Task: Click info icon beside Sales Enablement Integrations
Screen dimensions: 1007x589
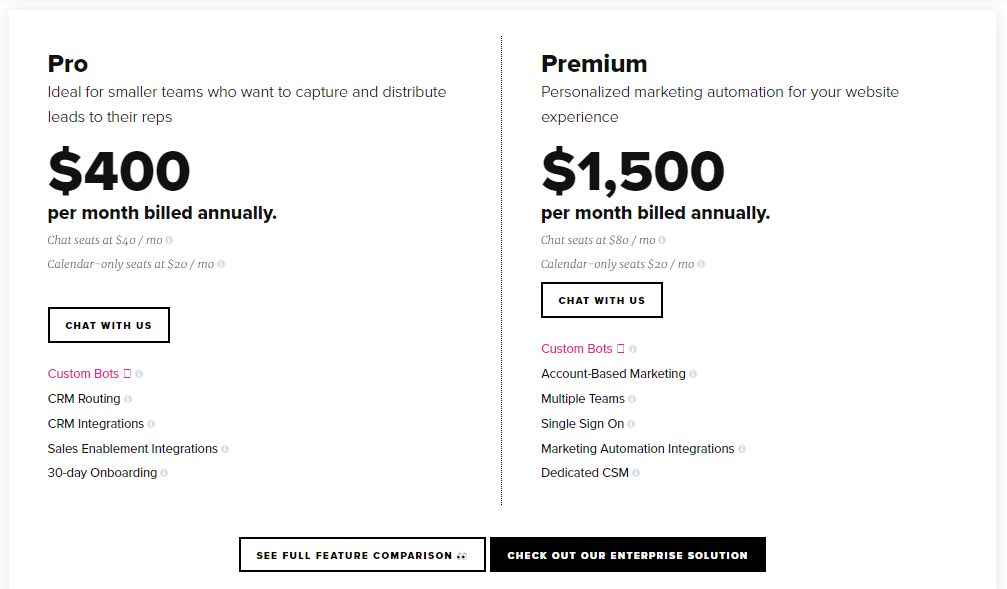Action: (225, 449)
